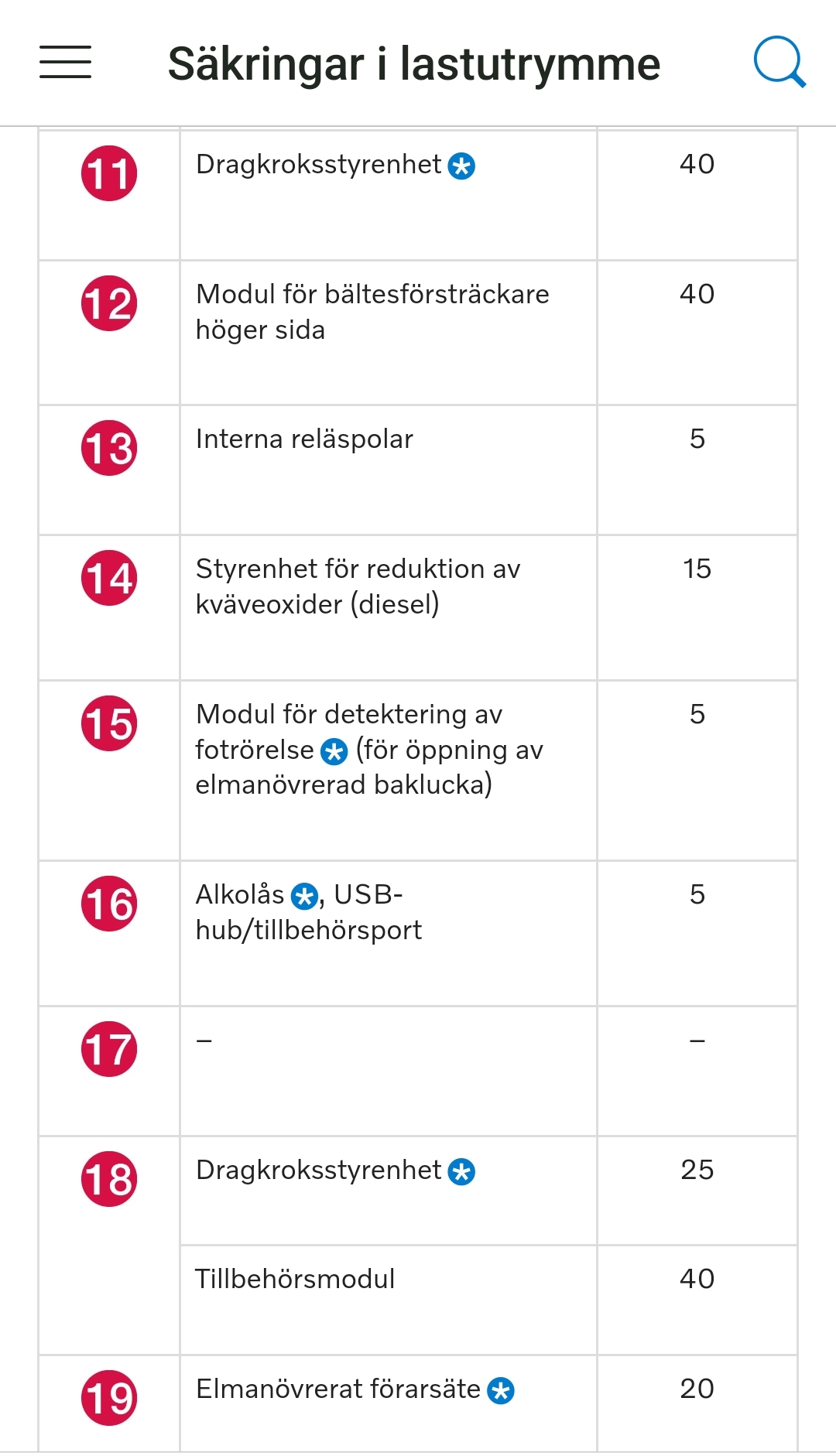Click Modul för bältesförsträckare höger sida text
Image resolution: width=836 pixels, height=1456 pixels.
(x=372, y=312)
